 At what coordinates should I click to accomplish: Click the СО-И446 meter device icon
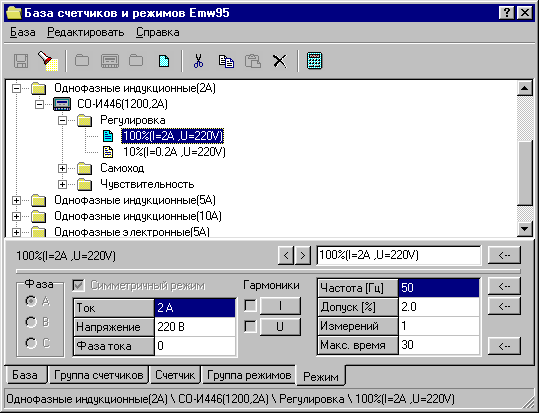click(x=62, y=104)
